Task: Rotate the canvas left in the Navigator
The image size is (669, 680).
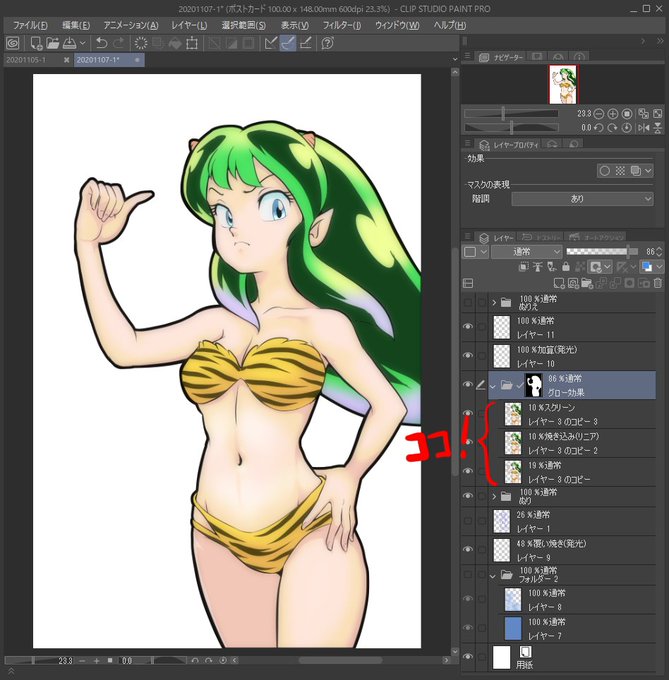Action: point(599,128)
